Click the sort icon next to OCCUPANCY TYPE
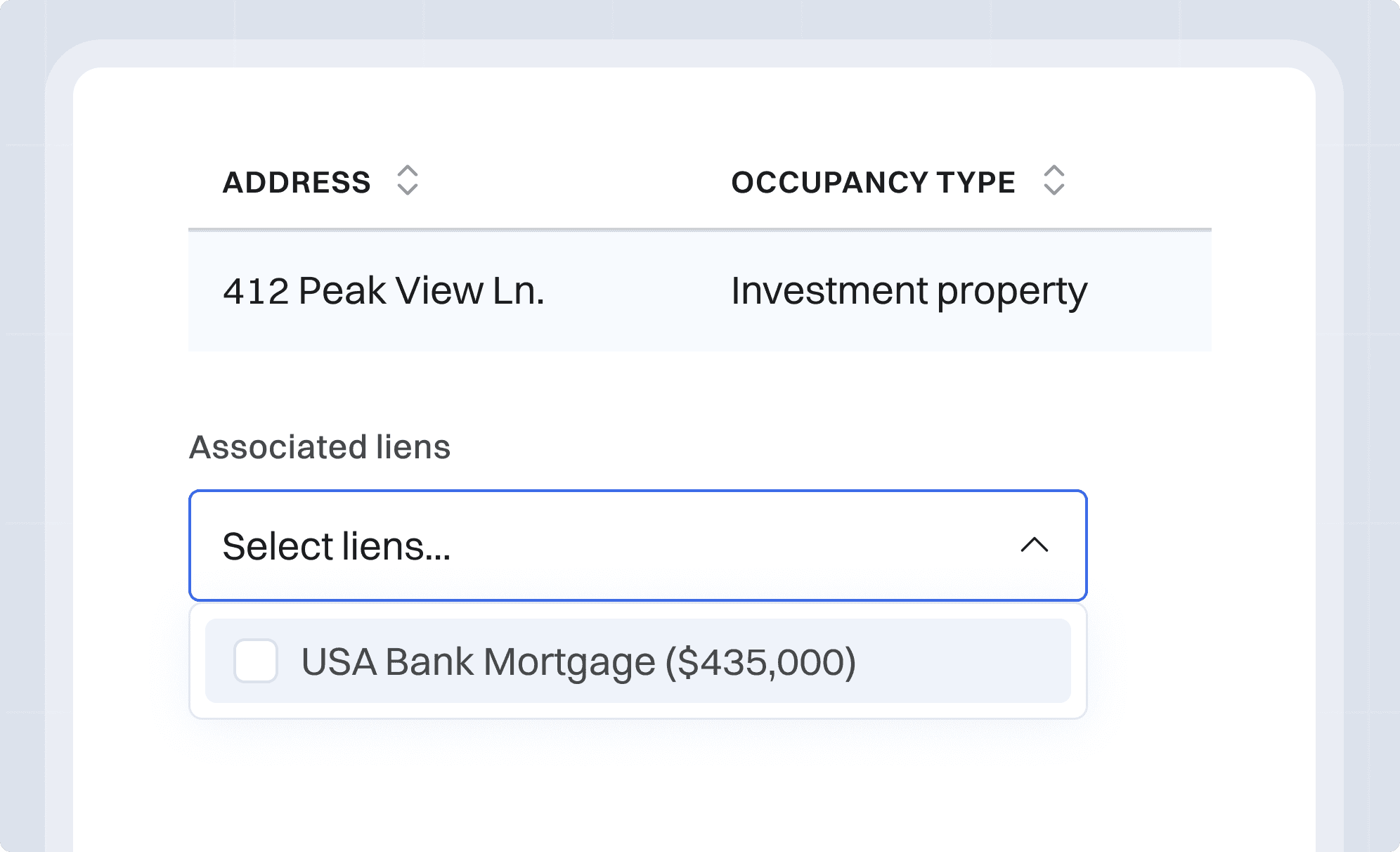Image resolution: width=1400 pixels, height=852 pixels. (x=1053, y=182)
